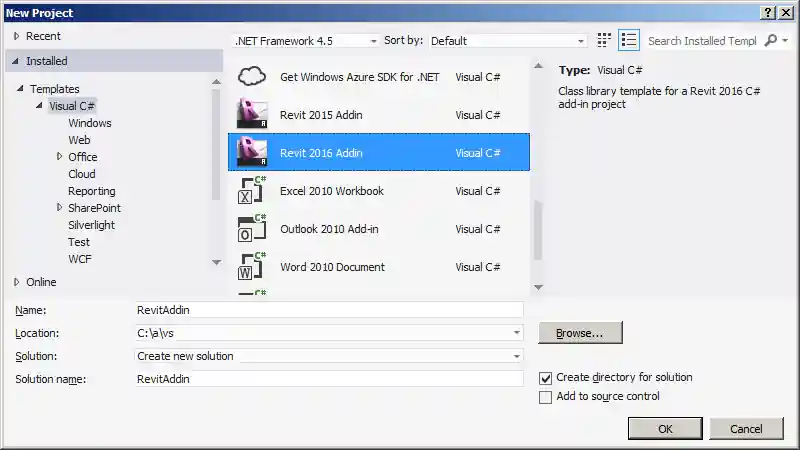Open the Sort by dropdown
This screenshot has width=800, height=450.
[x=507, y=41]
